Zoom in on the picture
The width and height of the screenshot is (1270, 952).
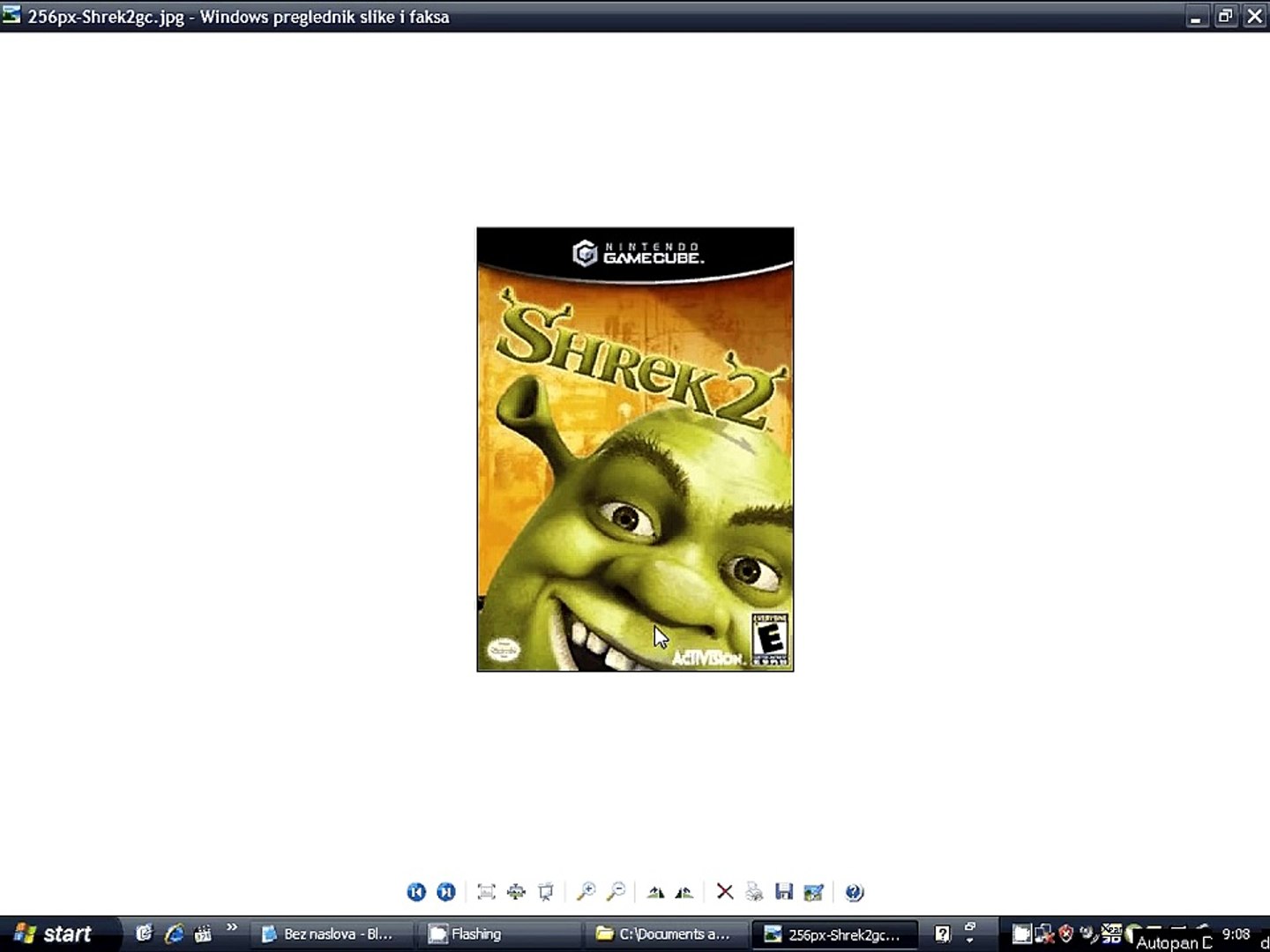[586, 892]
